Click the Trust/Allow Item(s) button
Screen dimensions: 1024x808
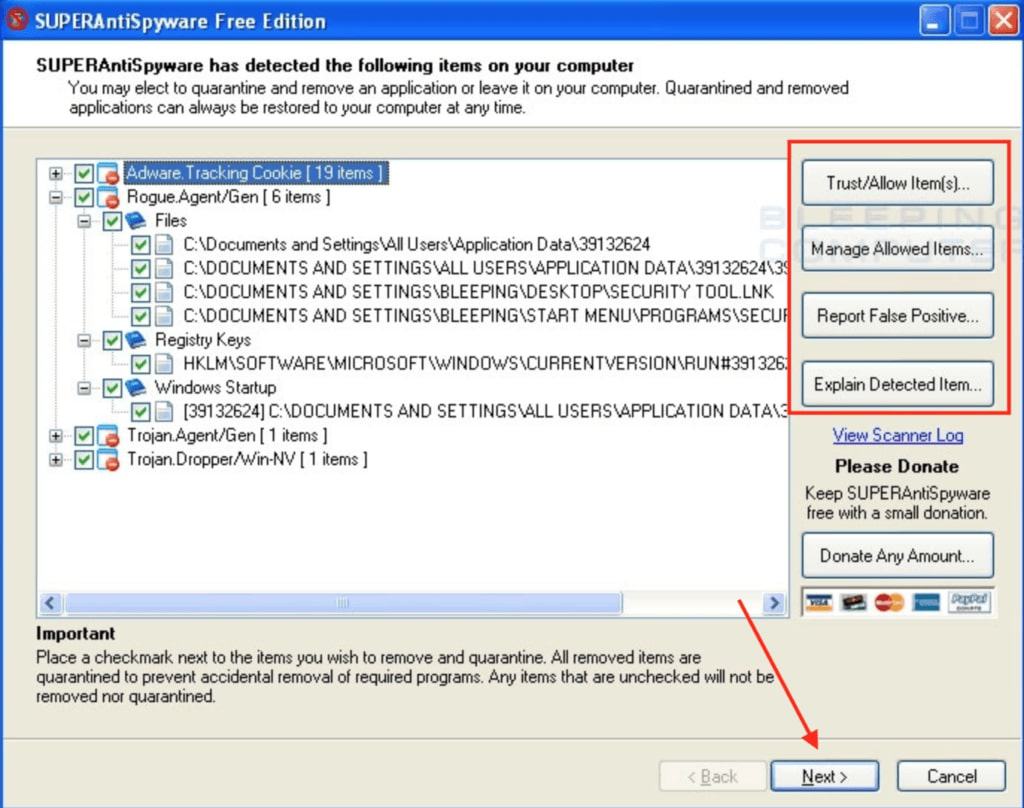pos(897,183)
